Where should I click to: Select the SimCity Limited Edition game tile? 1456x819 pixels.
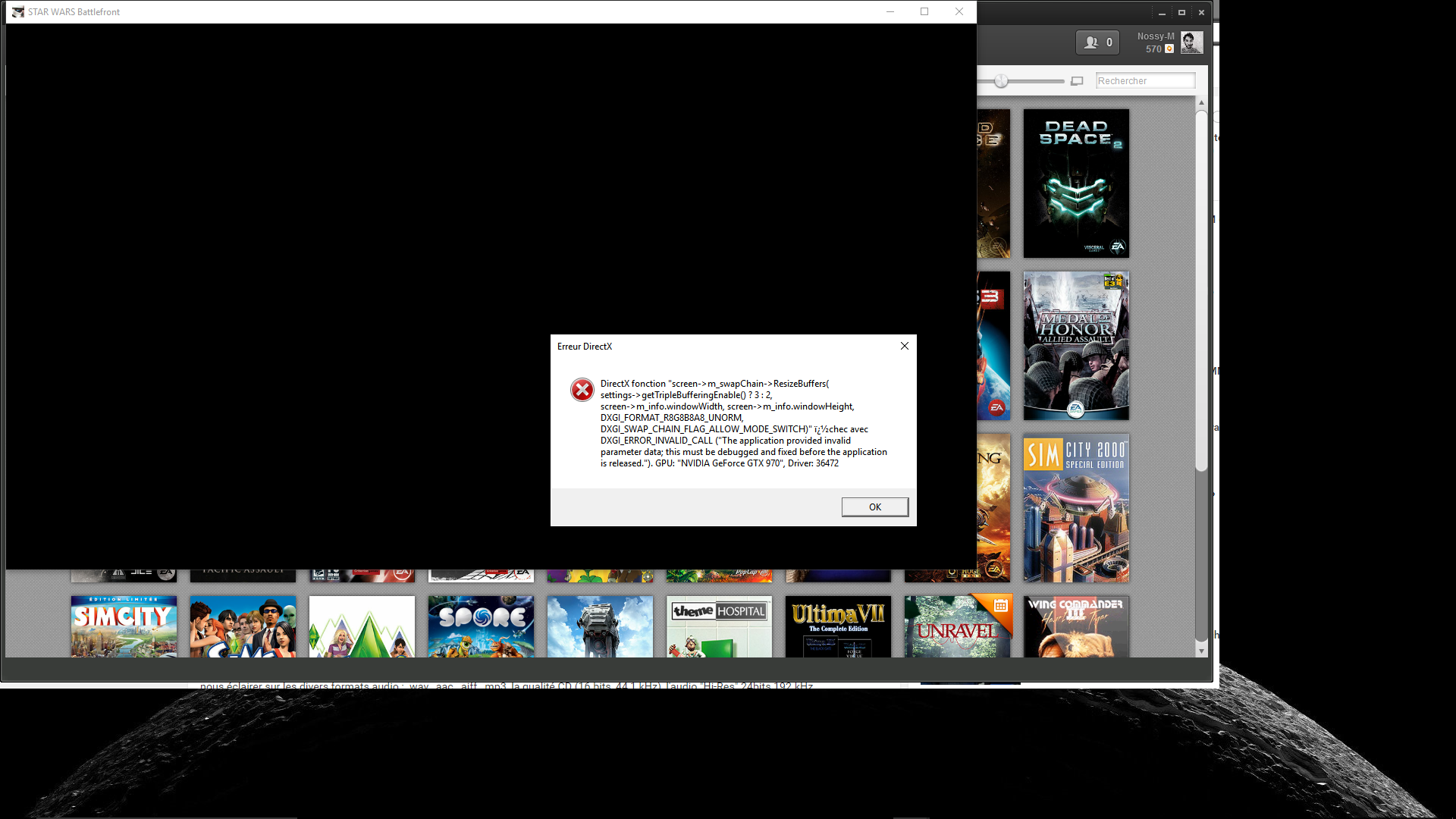pyautogui.click(x=124, y=626)
